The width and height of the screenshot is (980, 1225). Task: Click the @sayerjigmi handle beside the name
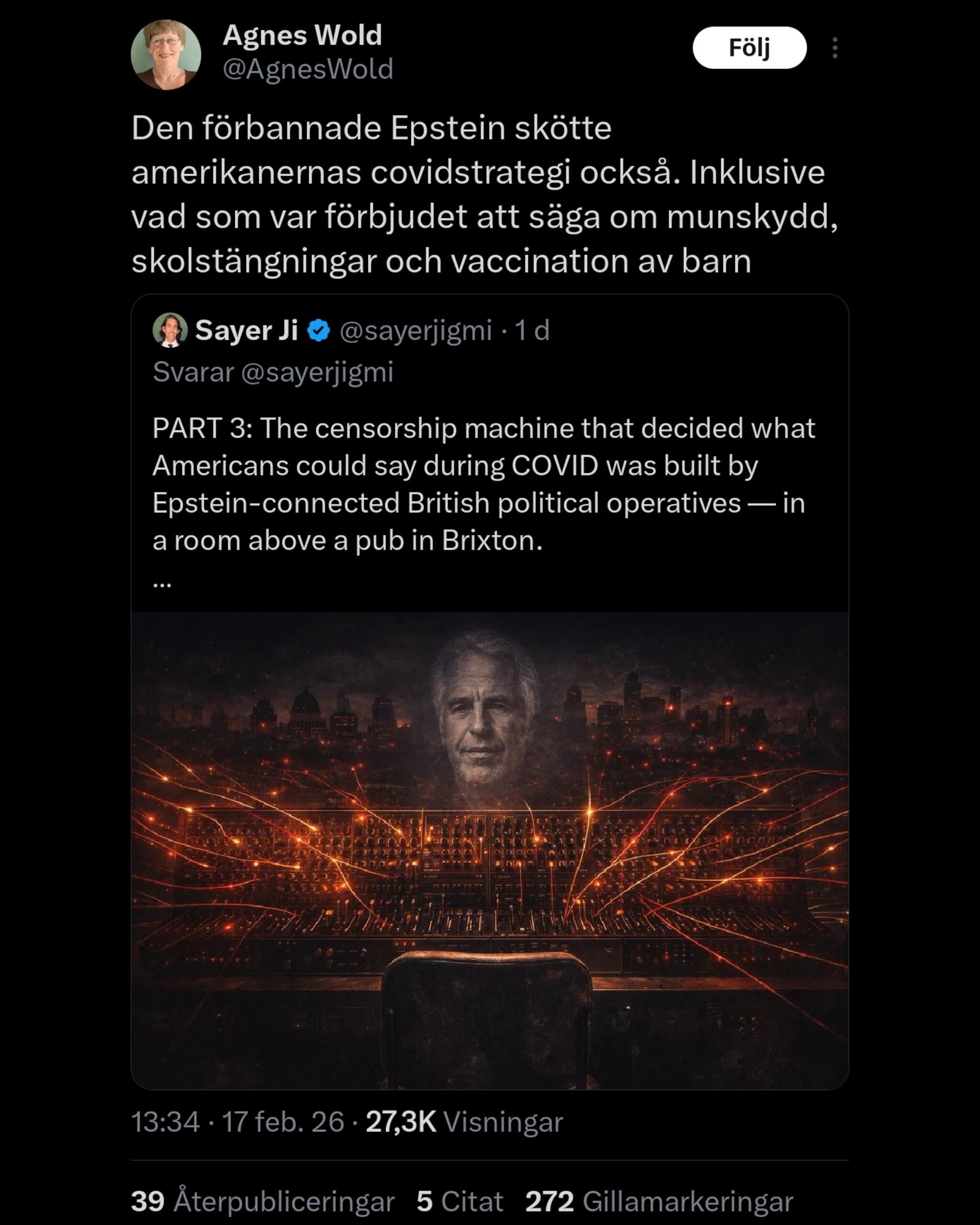click(416, 330)
